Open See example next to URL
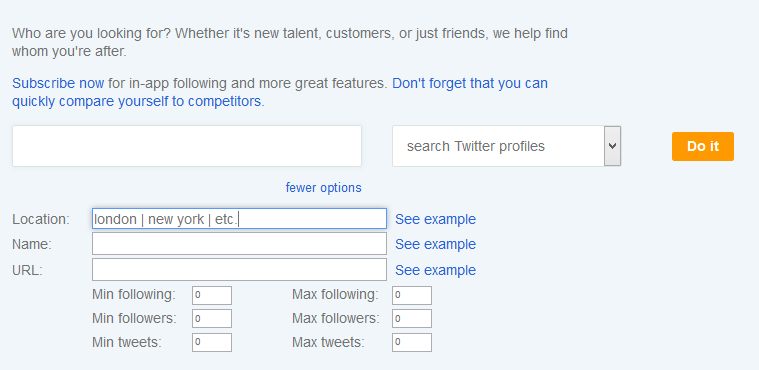 (x=435, y=270)
